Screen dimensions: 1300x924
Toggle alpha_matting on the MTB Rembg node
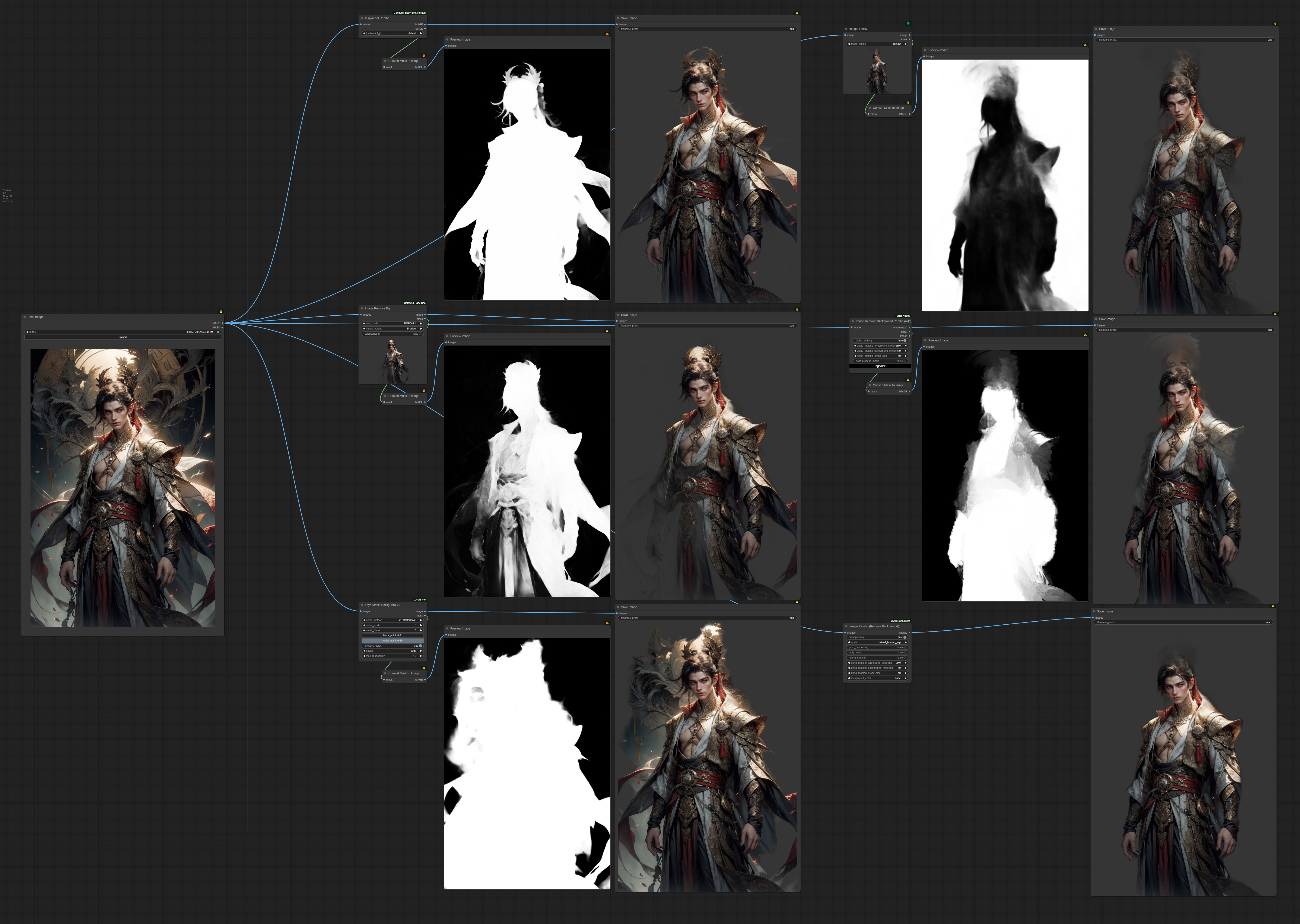tap(880, 341)
